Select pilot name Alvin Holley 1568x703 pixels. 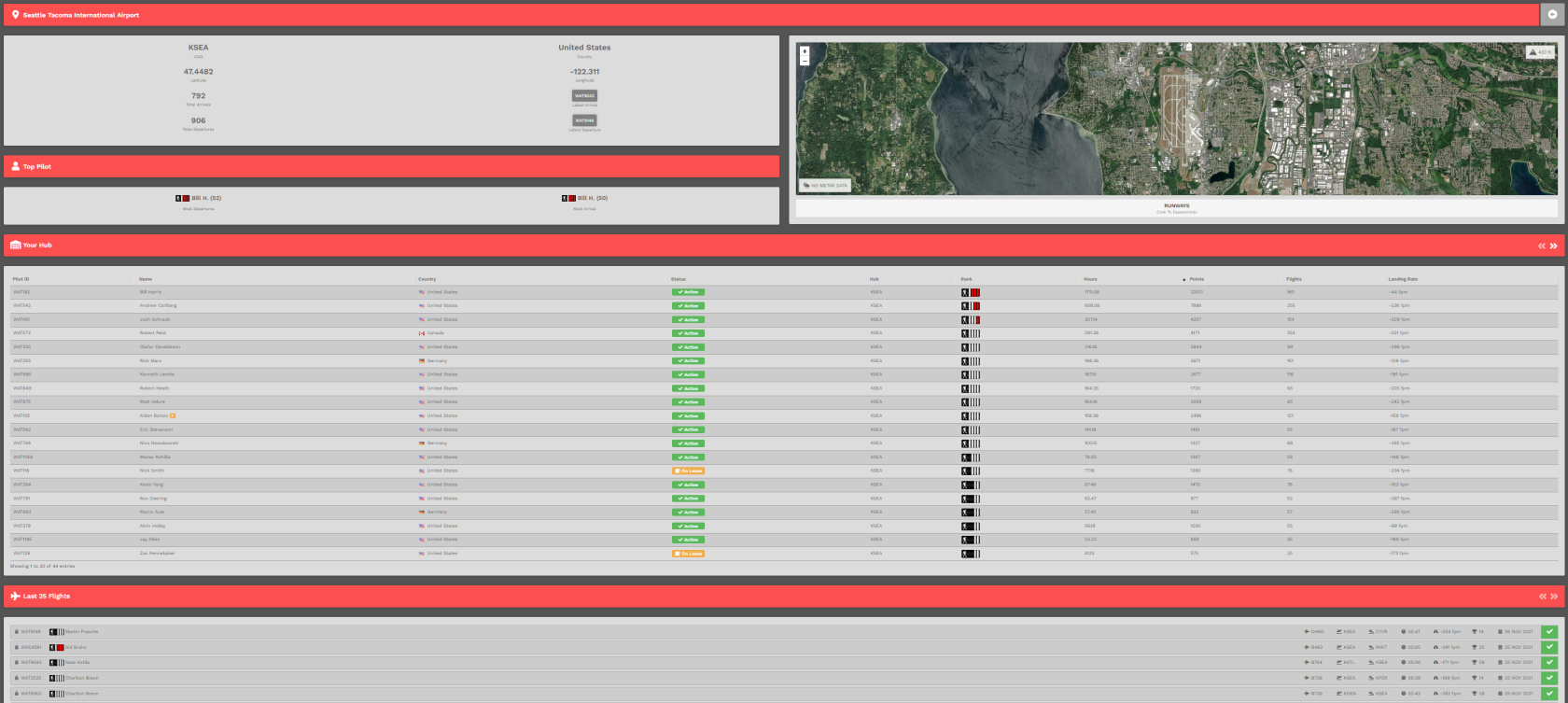pos(152,526)
